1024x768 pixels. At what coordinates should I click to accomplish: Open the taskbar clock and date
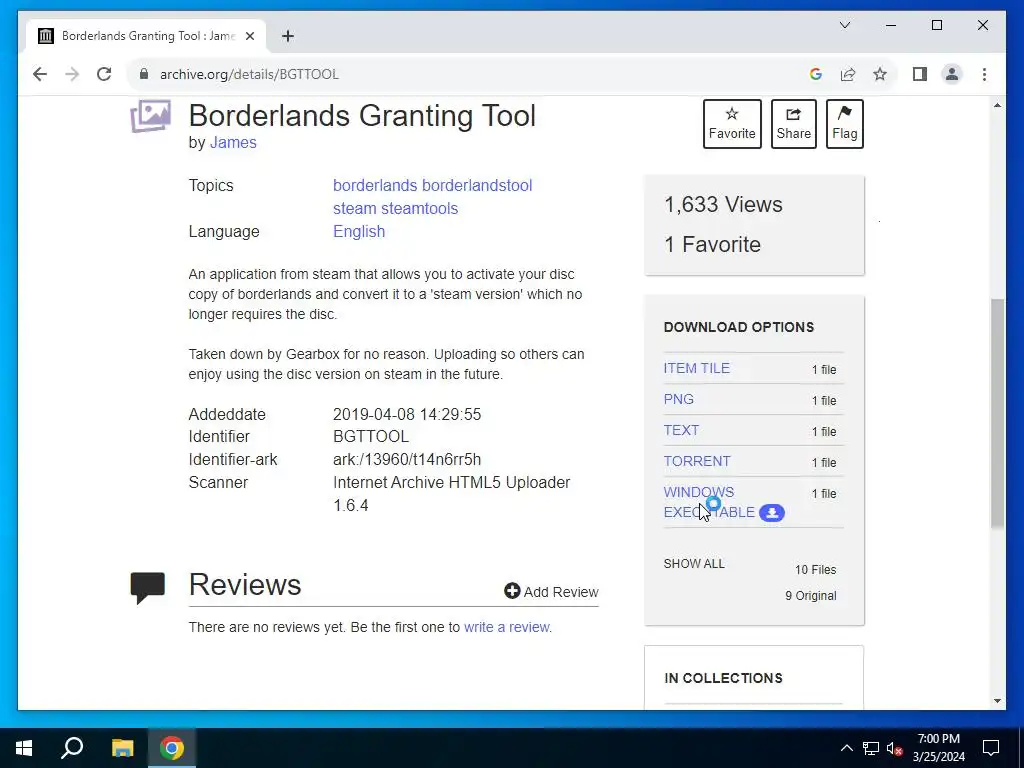938,748
